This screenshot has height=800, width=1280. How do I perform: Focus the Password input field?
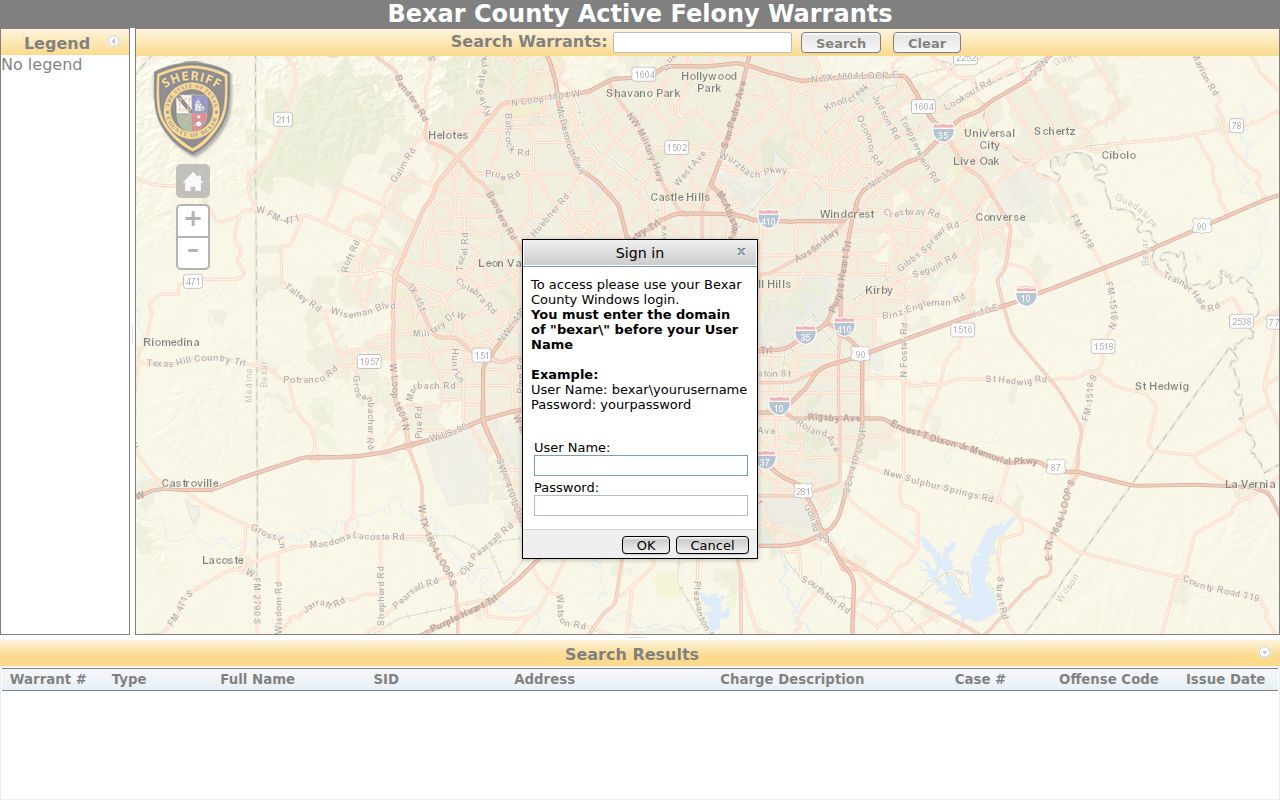click(641, 506)
